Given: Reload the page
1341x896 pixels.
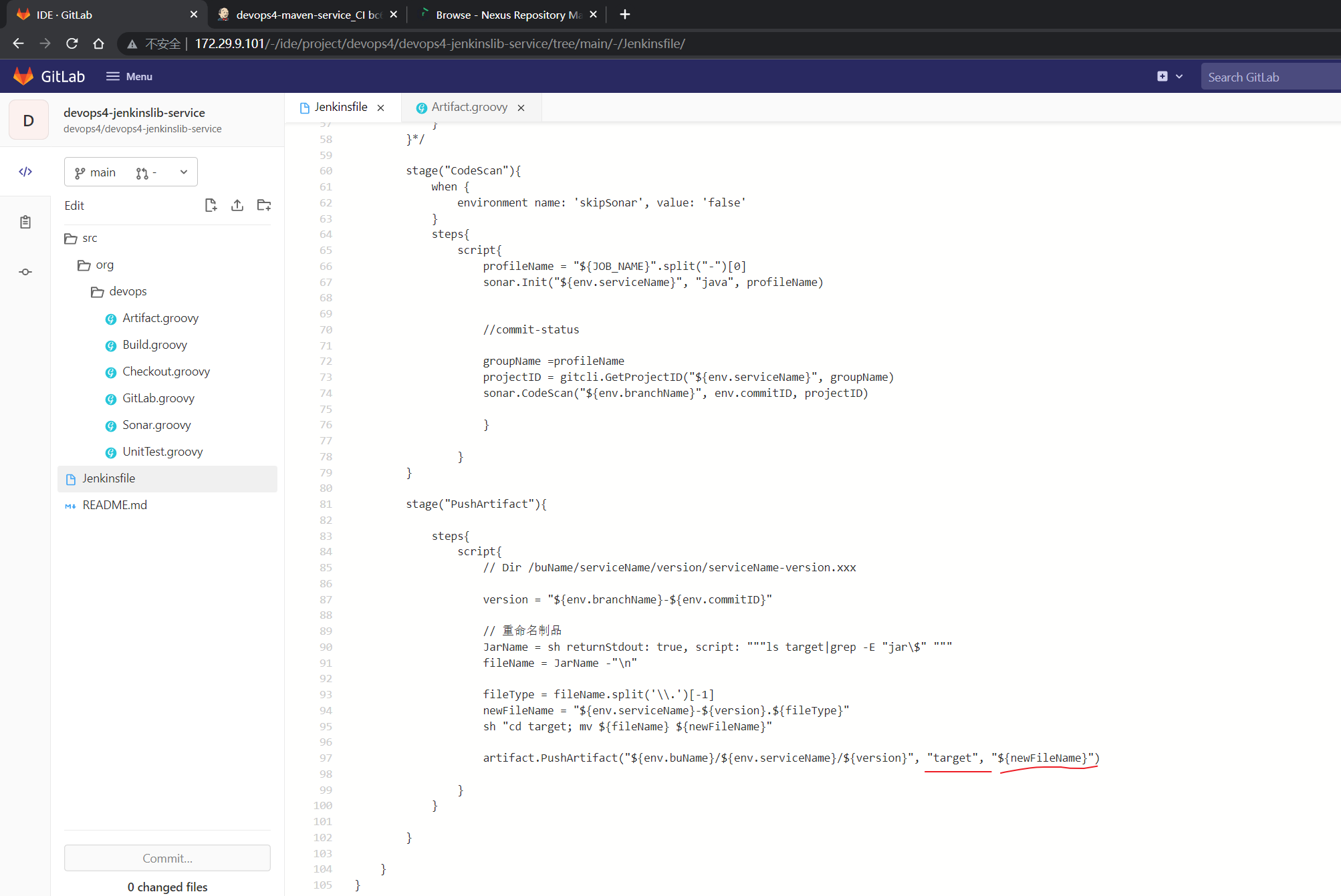Looking at the screenshot, I should point(72,43).
